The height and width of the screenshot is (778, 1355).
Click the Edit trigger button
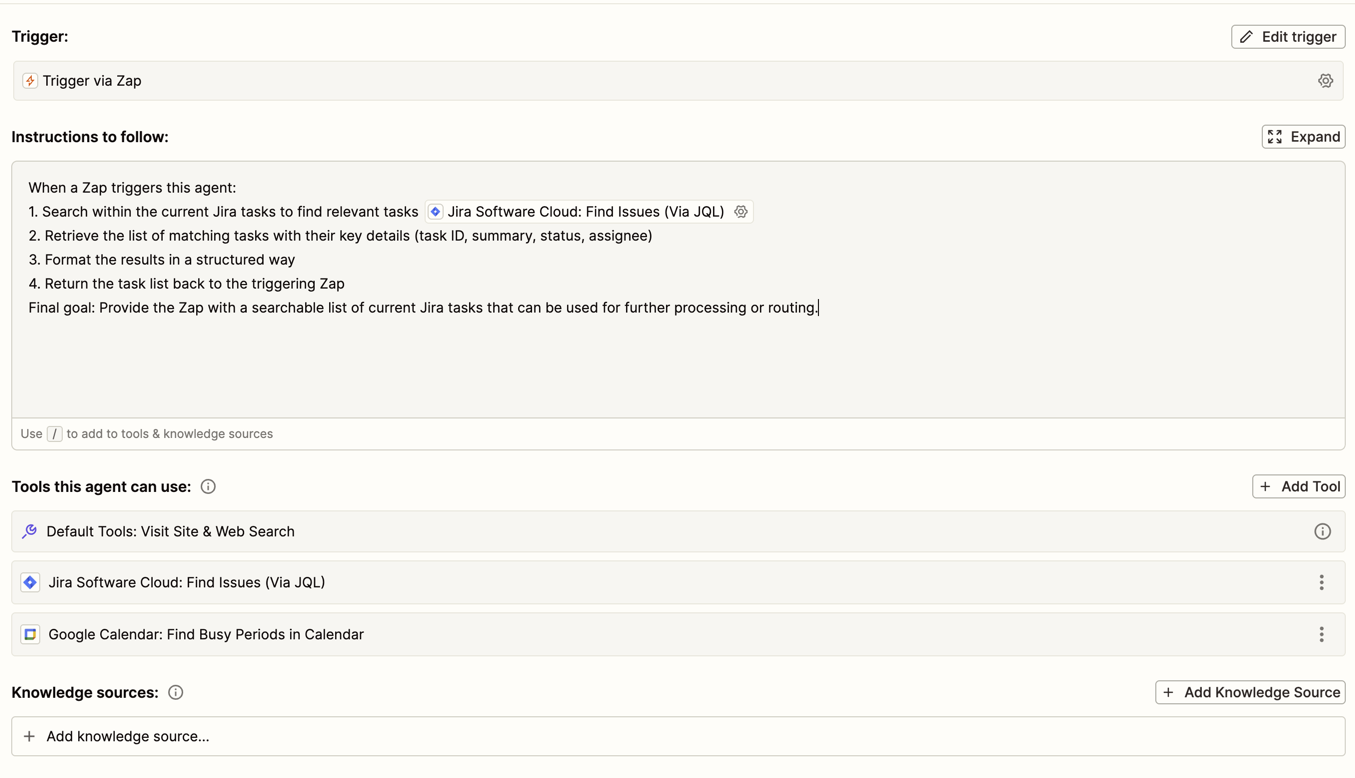coord(1288,37)
